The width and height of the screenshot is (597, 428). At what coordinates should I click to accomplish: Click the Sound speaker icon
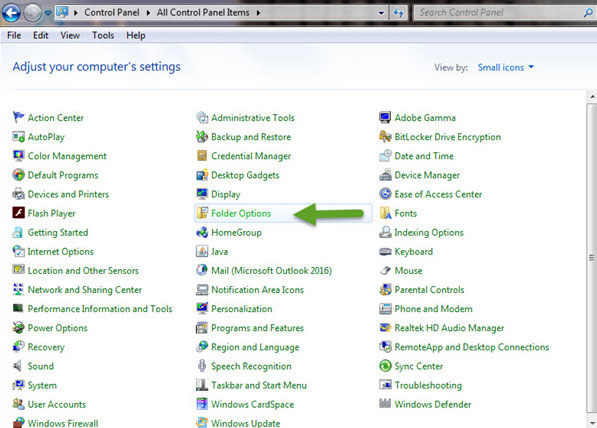click(x=18, y=366)
